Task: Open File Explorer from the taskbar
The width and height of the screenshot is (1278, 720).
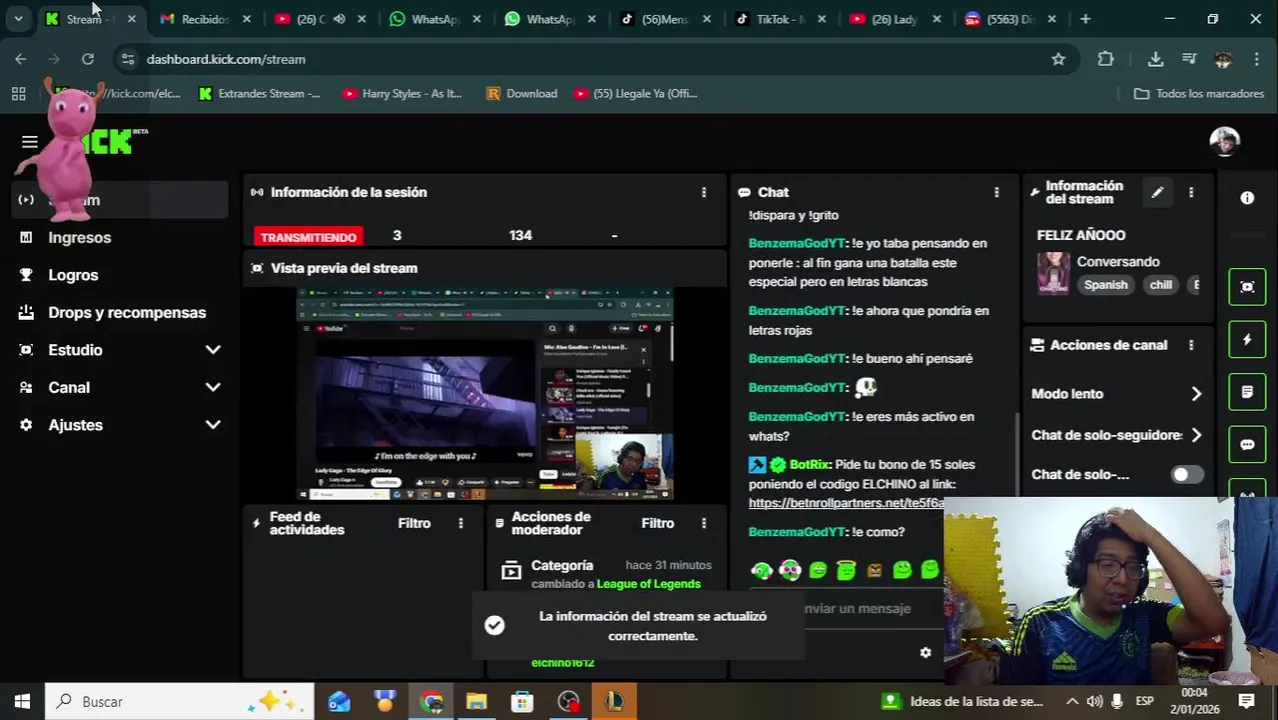Action: point(476,702)
